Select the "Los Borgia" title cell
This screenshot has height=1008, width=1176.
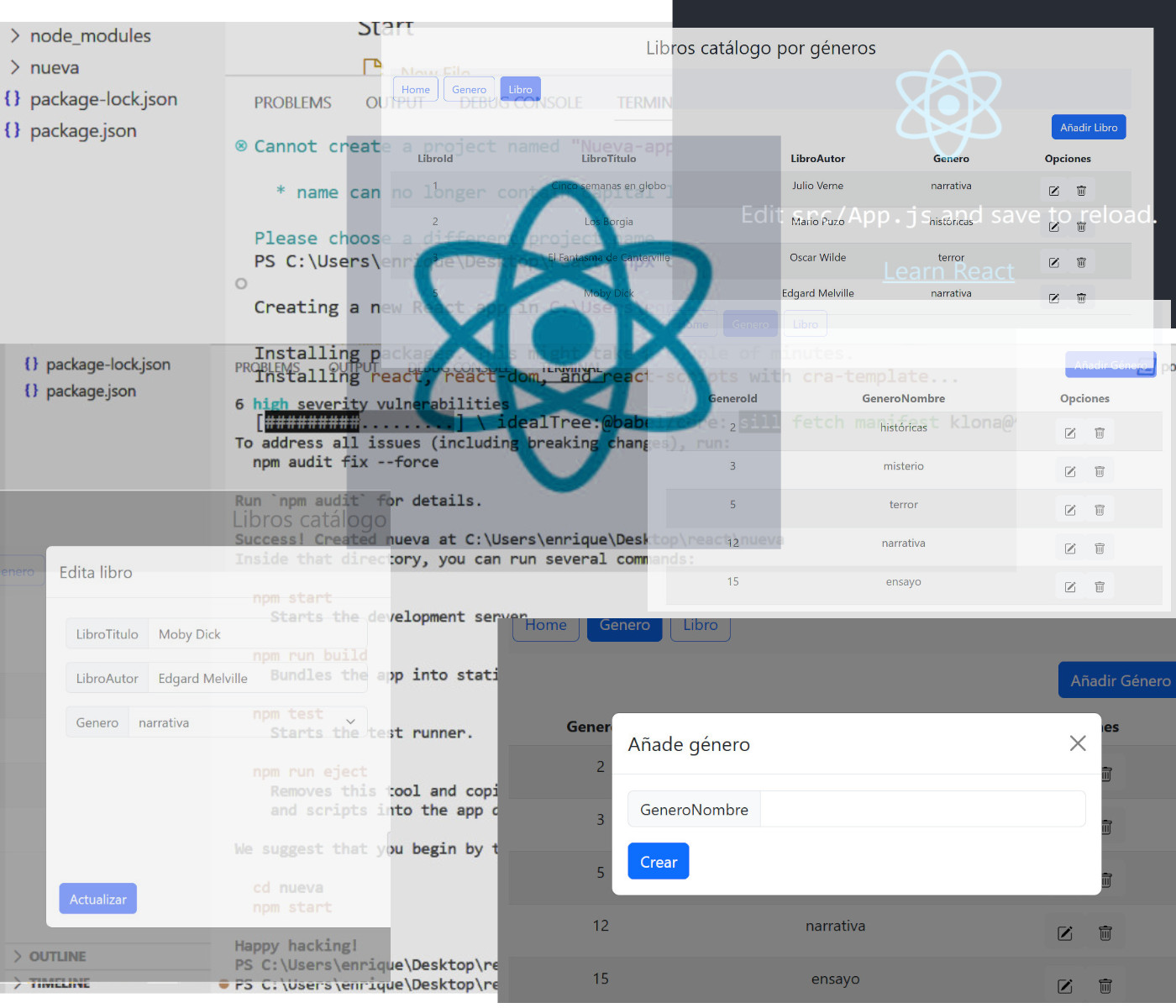pyautogui.click(x=609, y=222)
